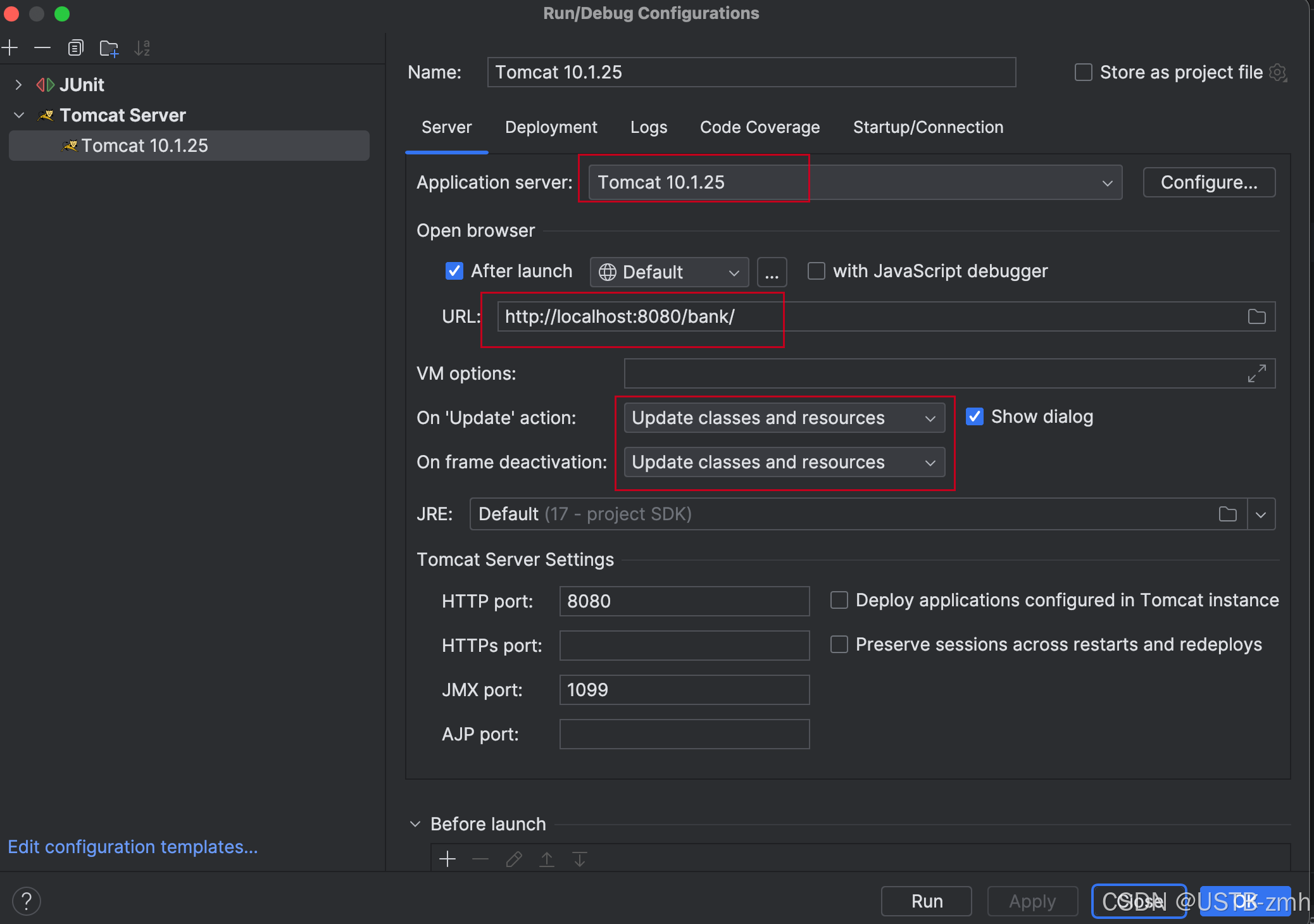This screenshot has width=1314, height=924.
Task: Enable Preserve sessions across restarts
Action: (x=839, y=644)
